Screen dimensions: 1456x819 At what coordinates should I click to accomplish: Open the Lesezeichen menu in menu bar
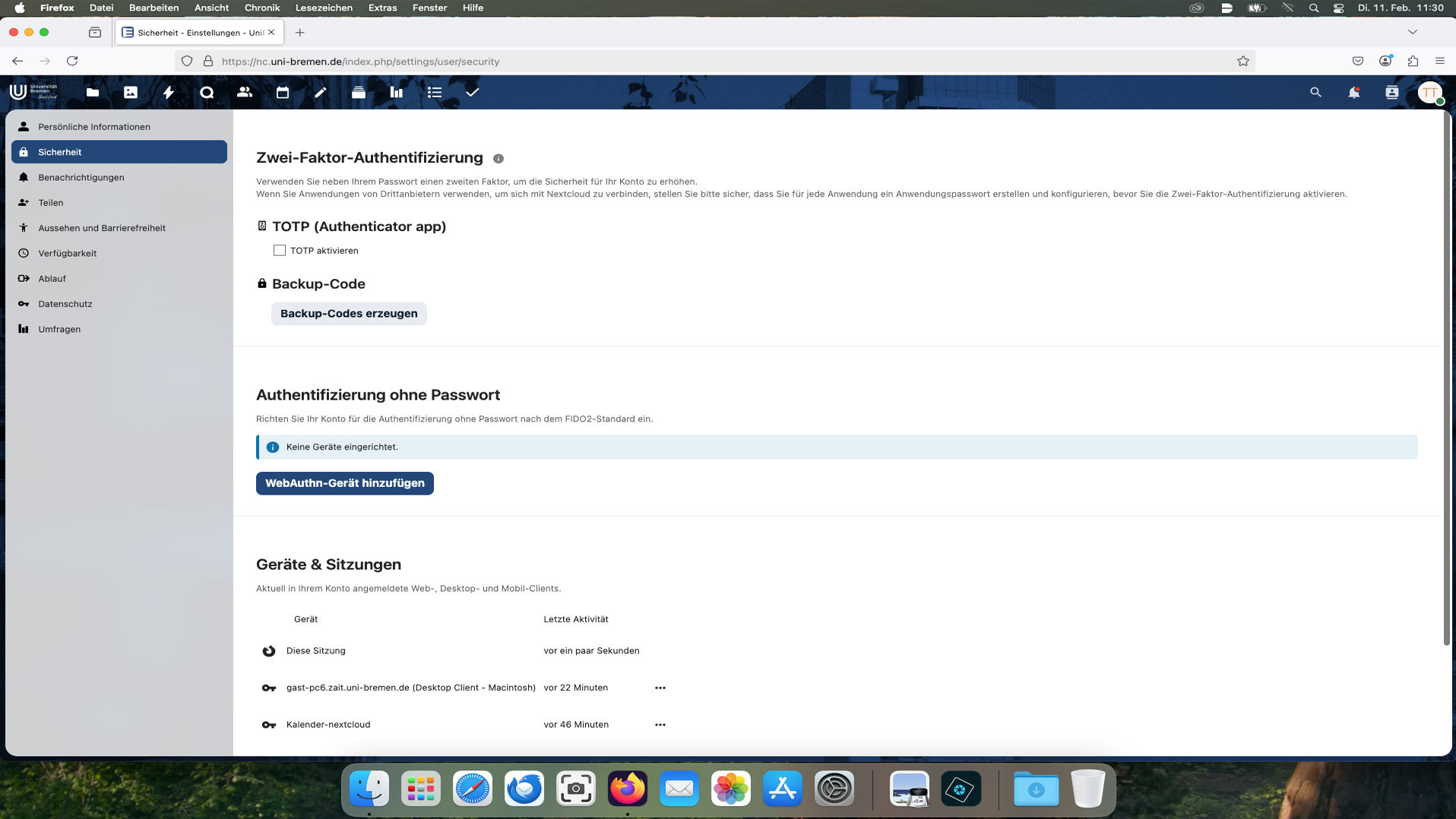[324, 8]
